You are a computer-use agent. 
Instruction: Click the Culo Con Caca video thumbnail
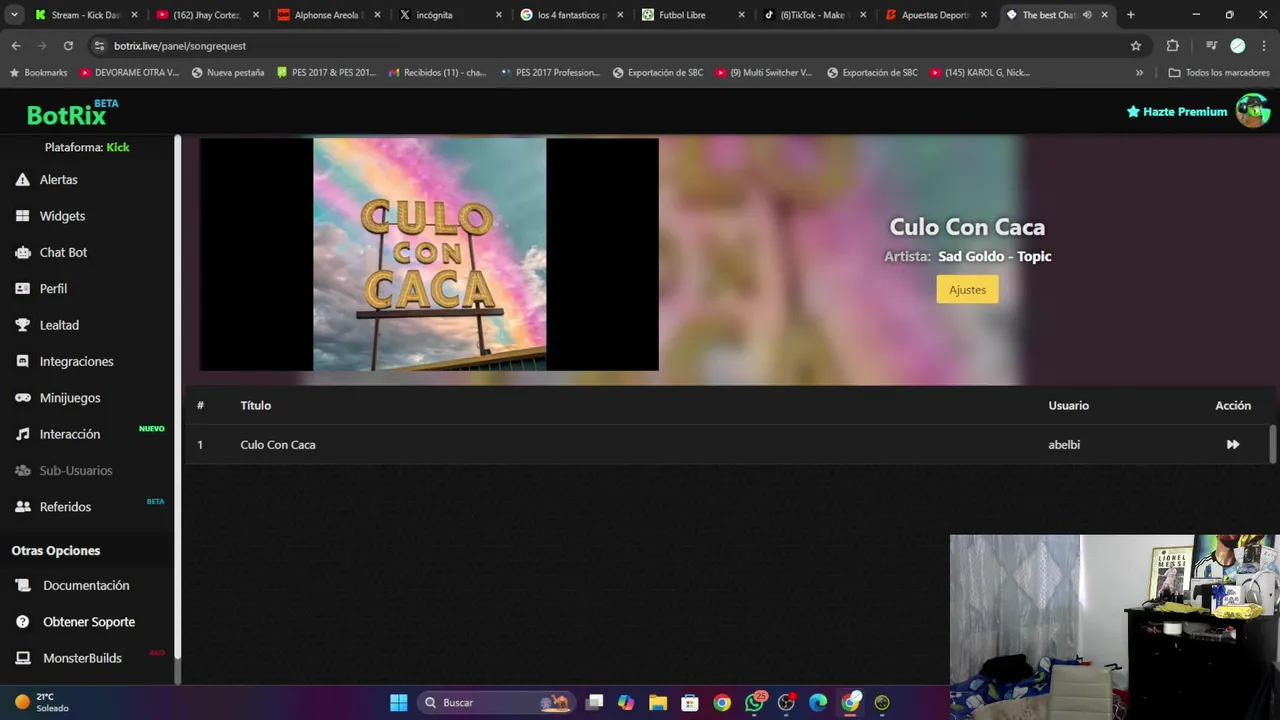coord(429,254)
